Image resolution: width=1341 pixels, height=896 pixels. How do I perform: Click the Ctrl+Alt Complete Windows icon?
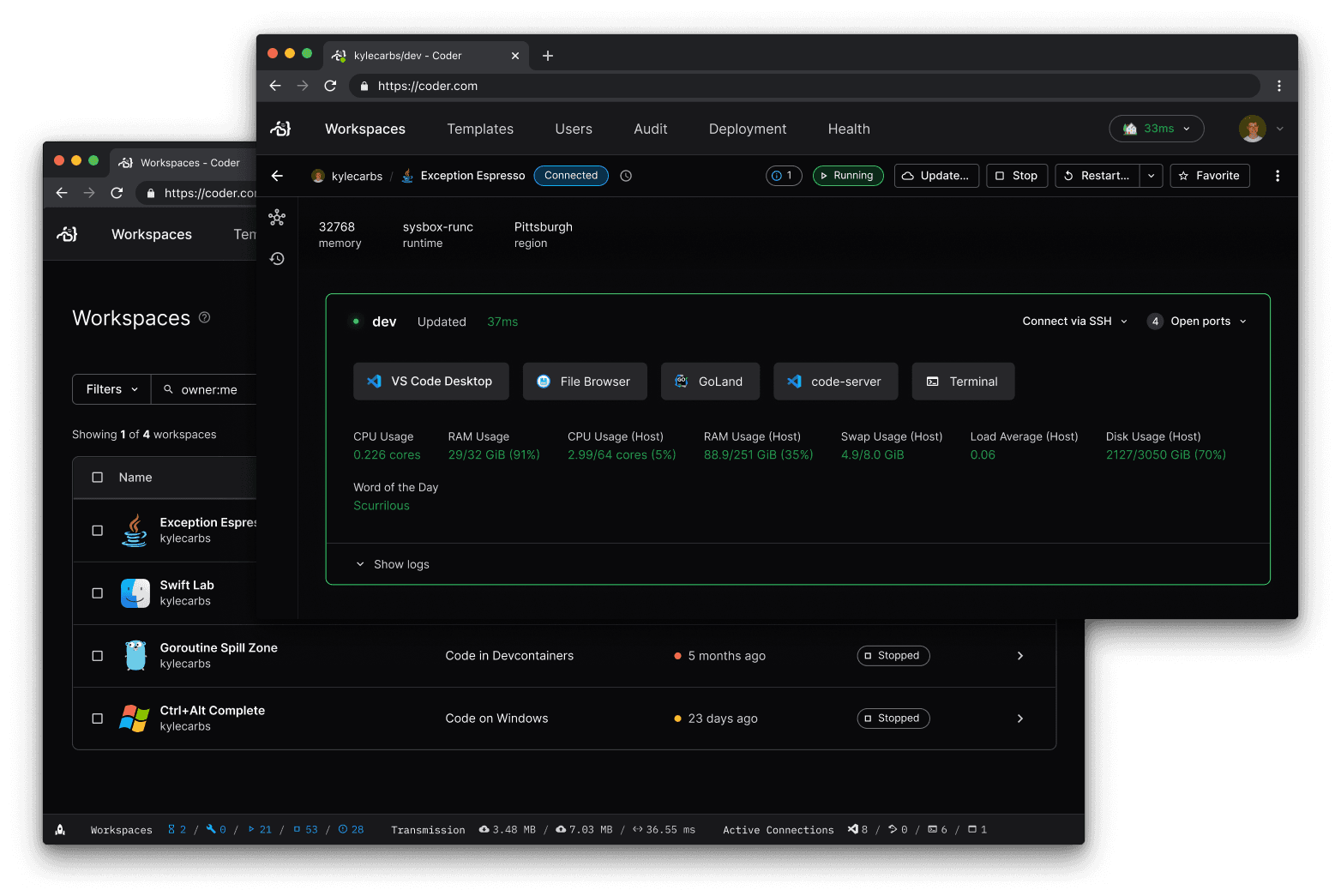tap(135, 719)
